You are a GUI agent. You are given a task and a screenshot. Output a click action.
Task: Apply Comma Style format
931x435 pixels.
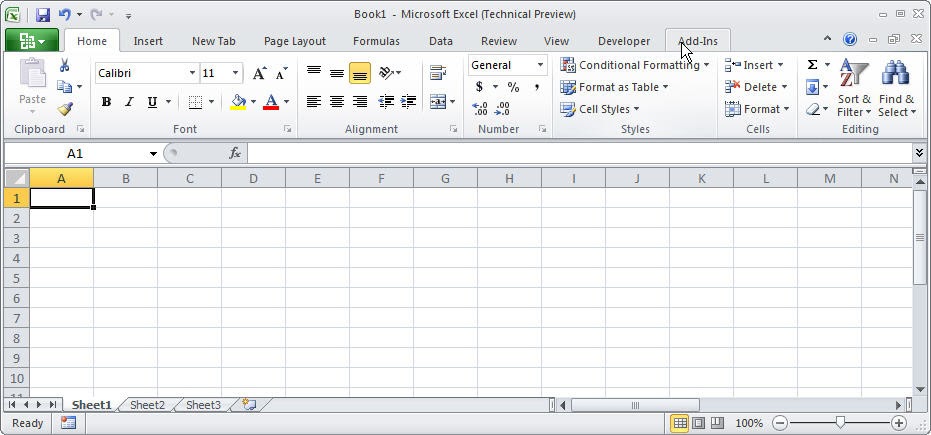pos(536,87)
